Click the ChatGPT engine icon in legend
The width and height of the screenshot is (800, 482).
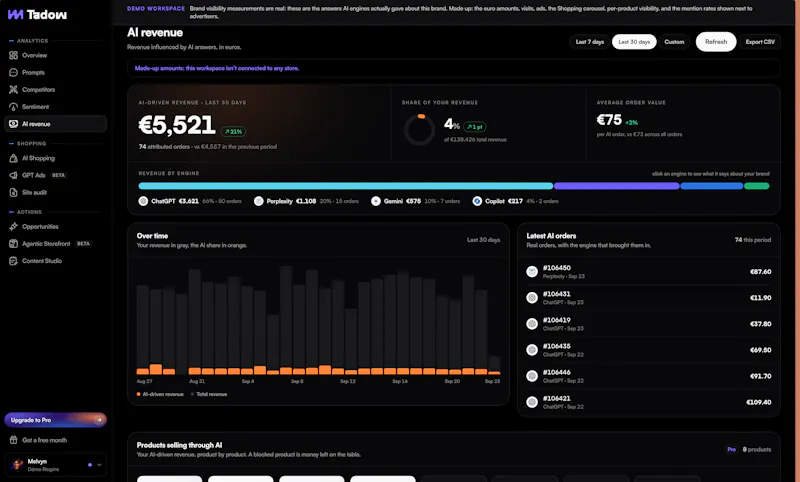tap(143, 201)
